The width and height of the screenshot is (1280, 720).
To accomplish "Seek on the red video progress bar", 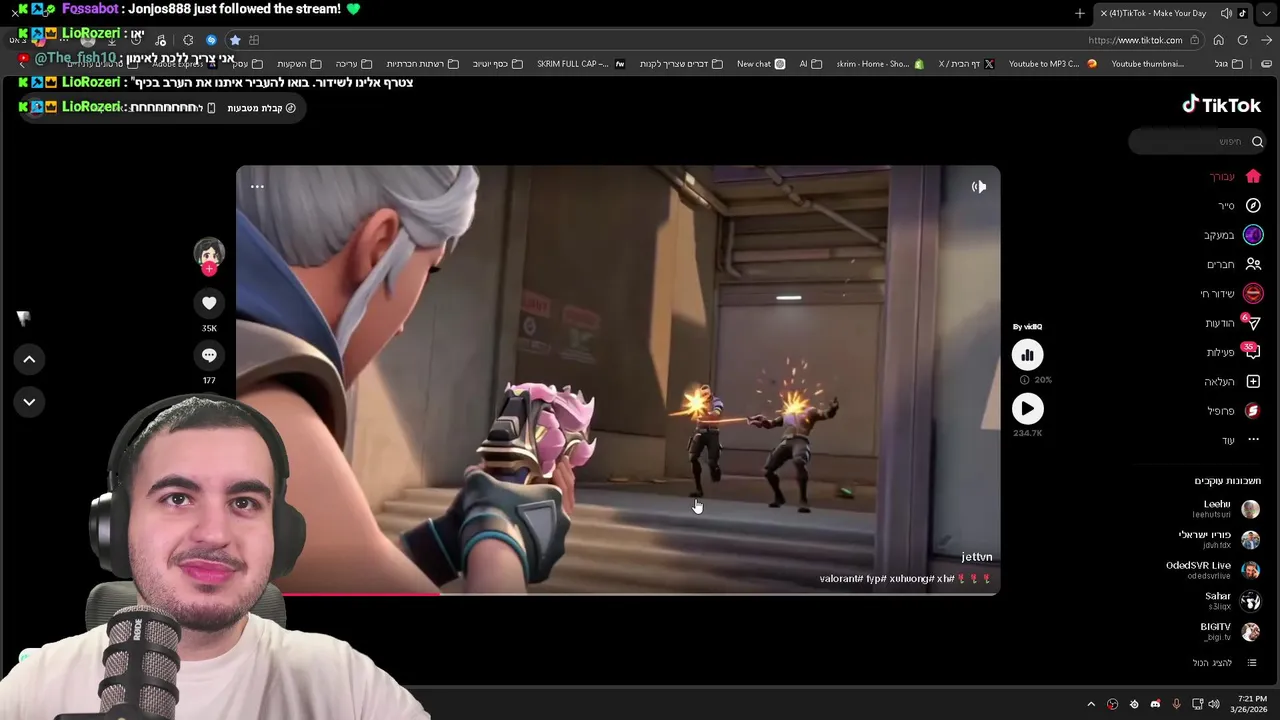I will (x=618, y=593).
